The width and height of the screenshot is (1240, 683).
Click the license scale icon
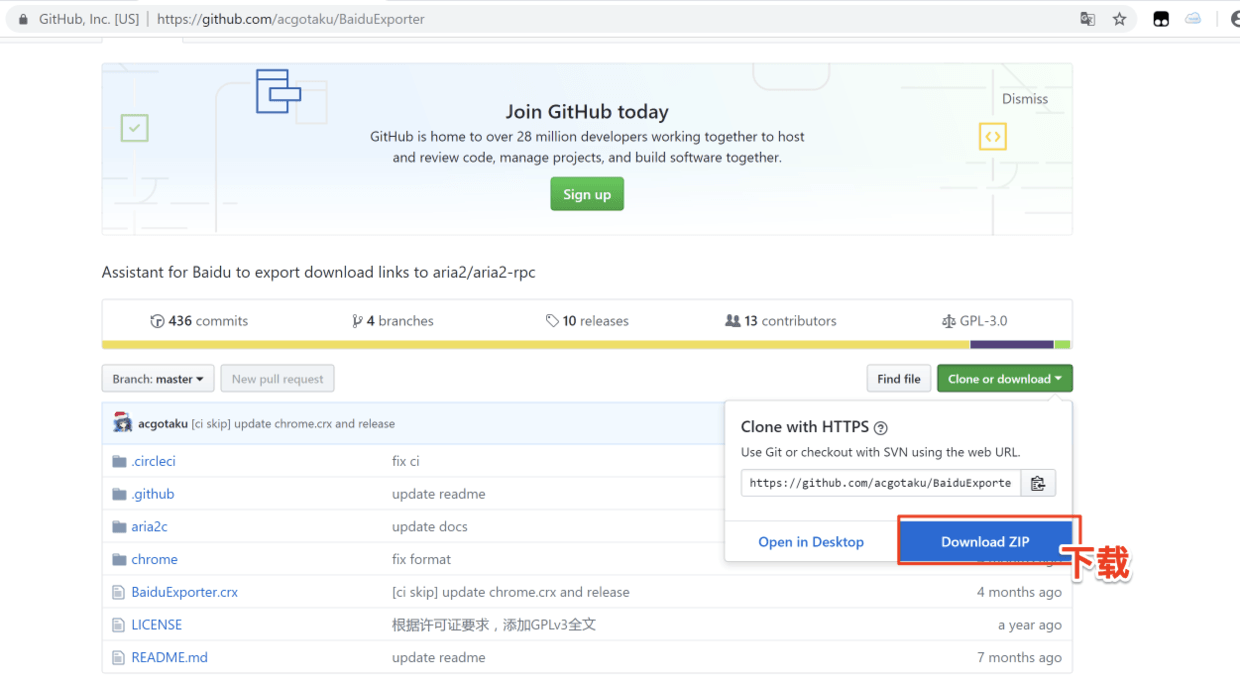tap(949, 321)
